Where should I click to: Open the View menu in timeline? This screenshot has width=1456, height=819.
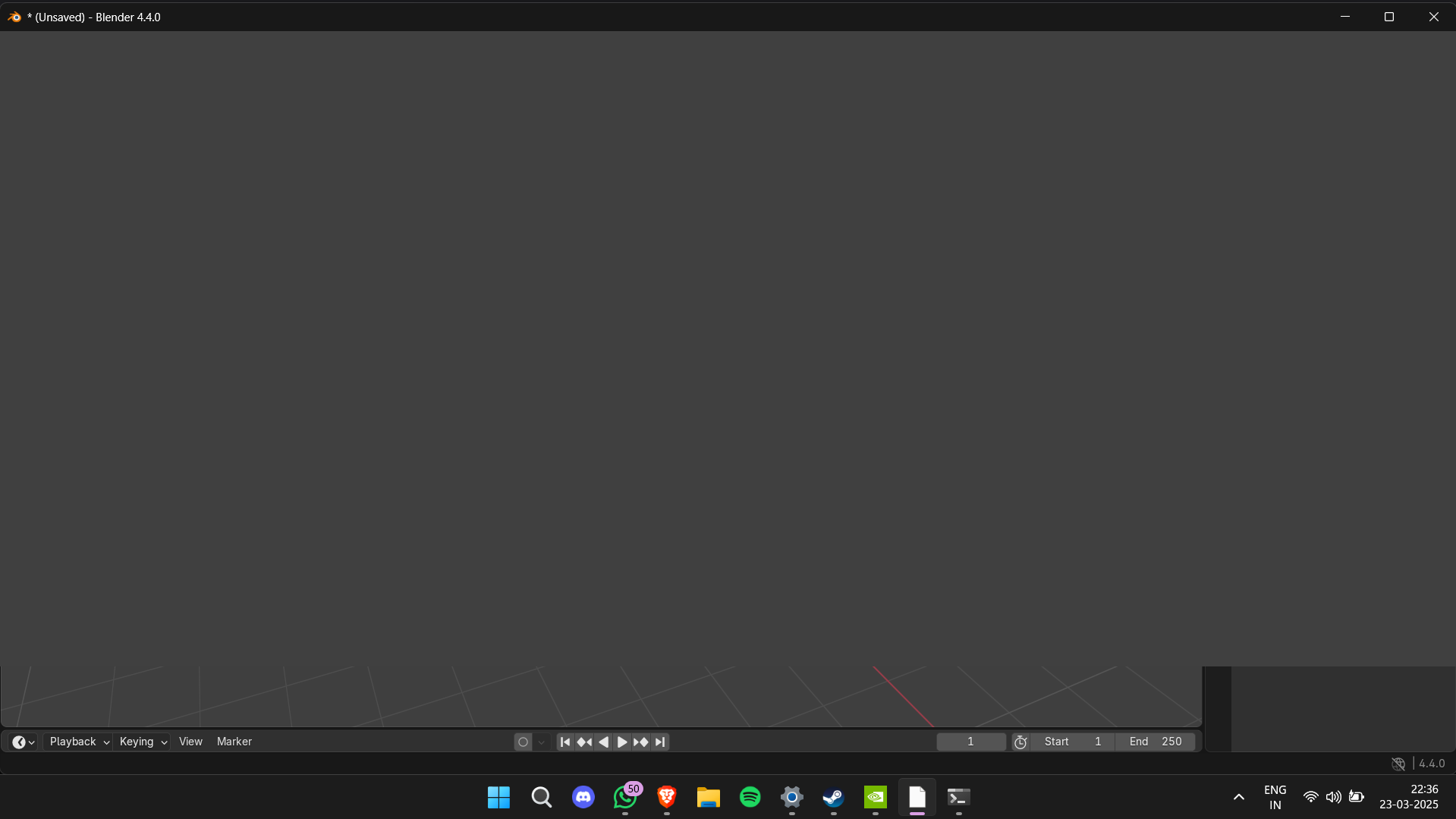(190, 742)
